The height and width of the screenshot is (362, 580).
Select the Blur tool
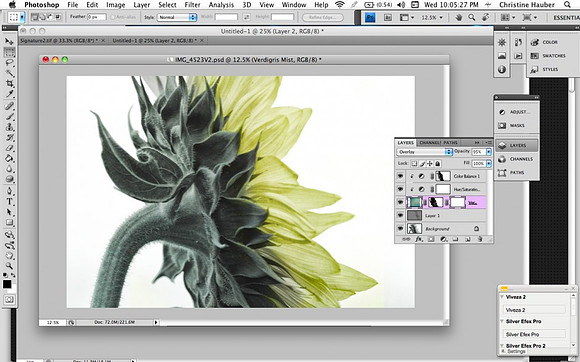pos(9,169)
